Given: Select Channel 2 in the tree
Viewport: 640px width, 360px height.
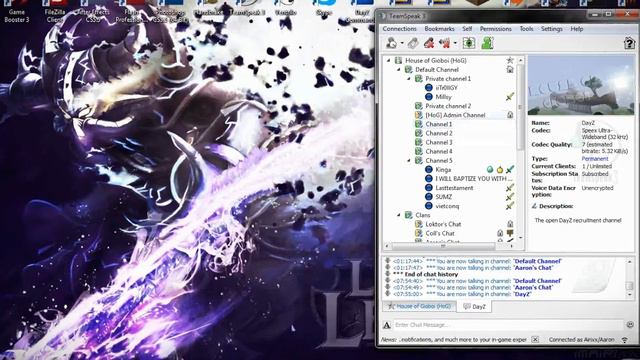Looking at the screenshot, I should [438, 133].
